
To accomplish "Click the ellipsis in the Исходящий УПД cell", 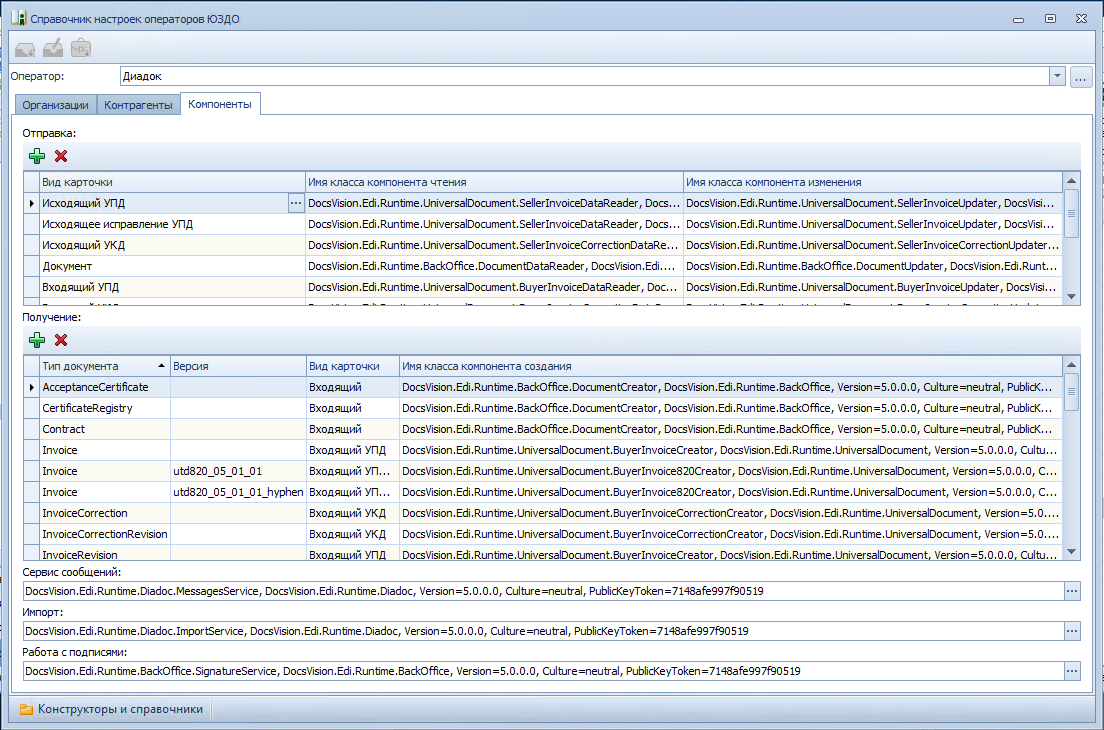I will click(296, 203).
